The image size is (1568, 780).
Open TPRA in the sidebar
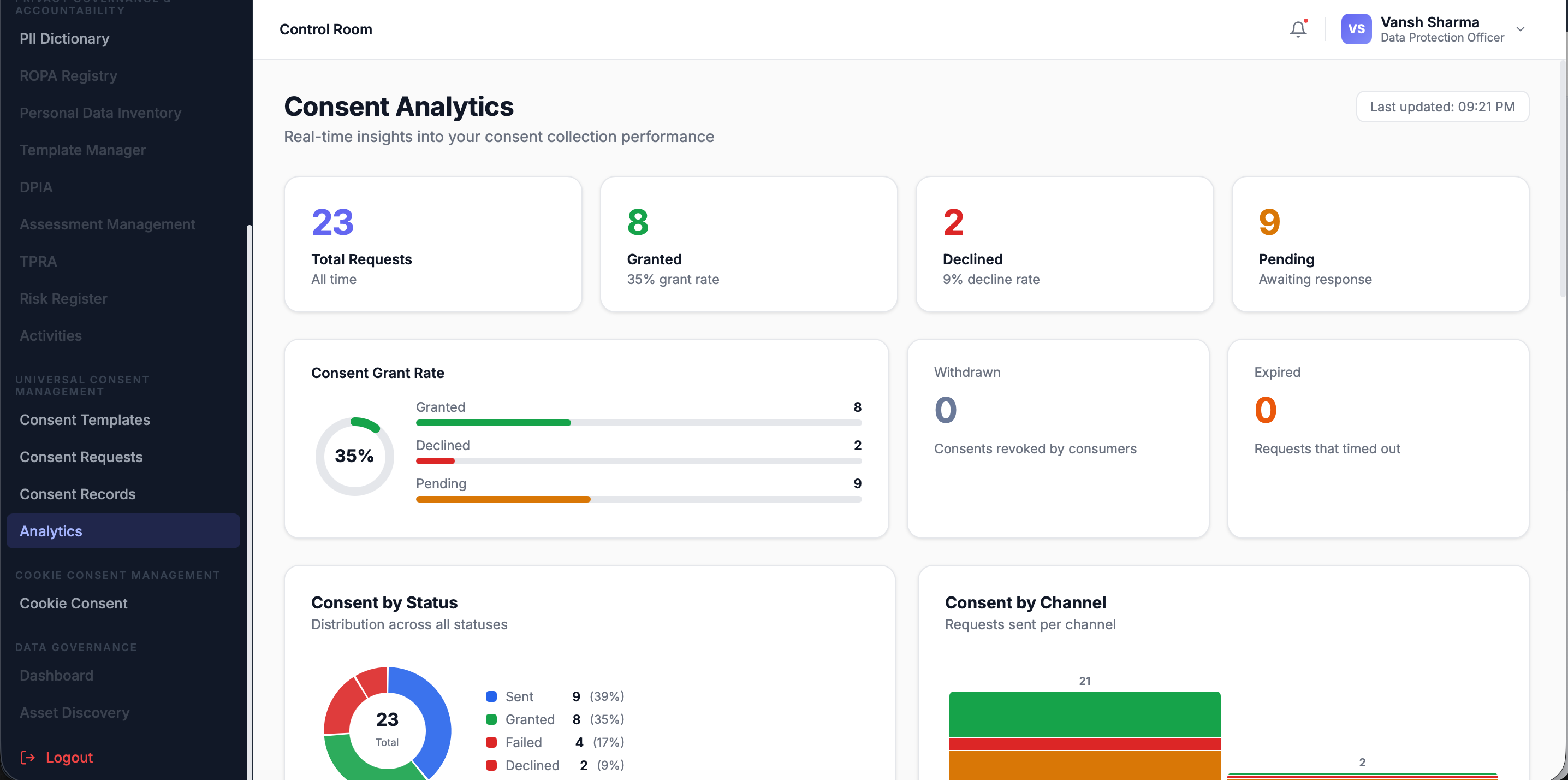click(38, 261)
